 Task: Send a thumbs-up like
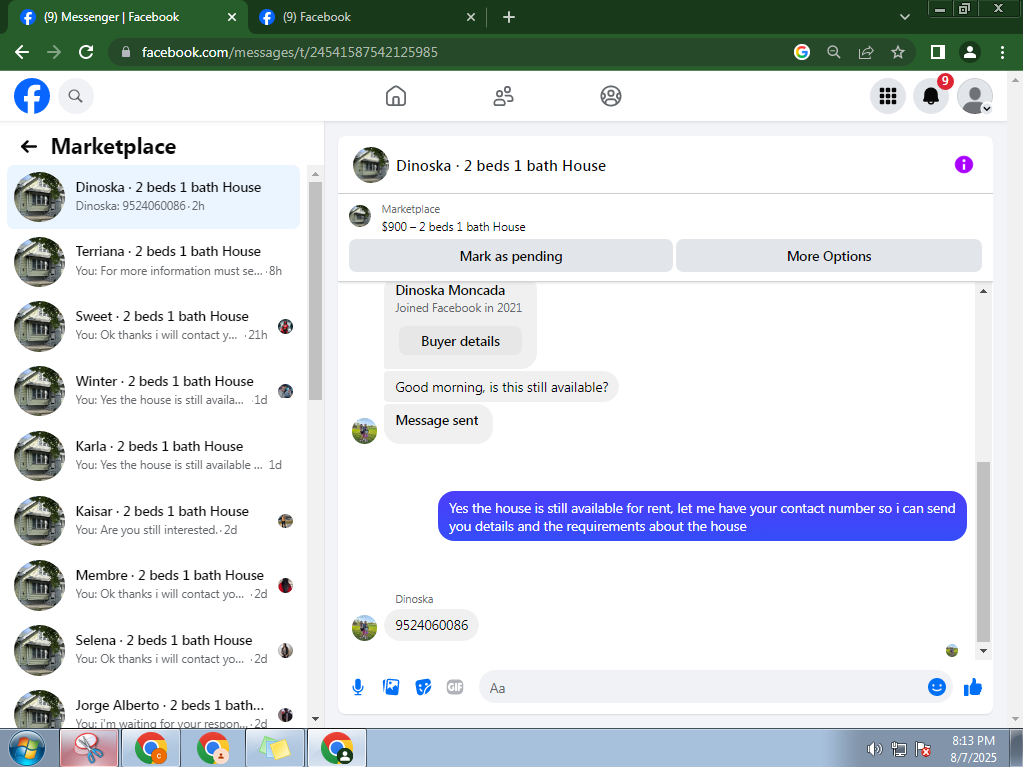[973, 687]
